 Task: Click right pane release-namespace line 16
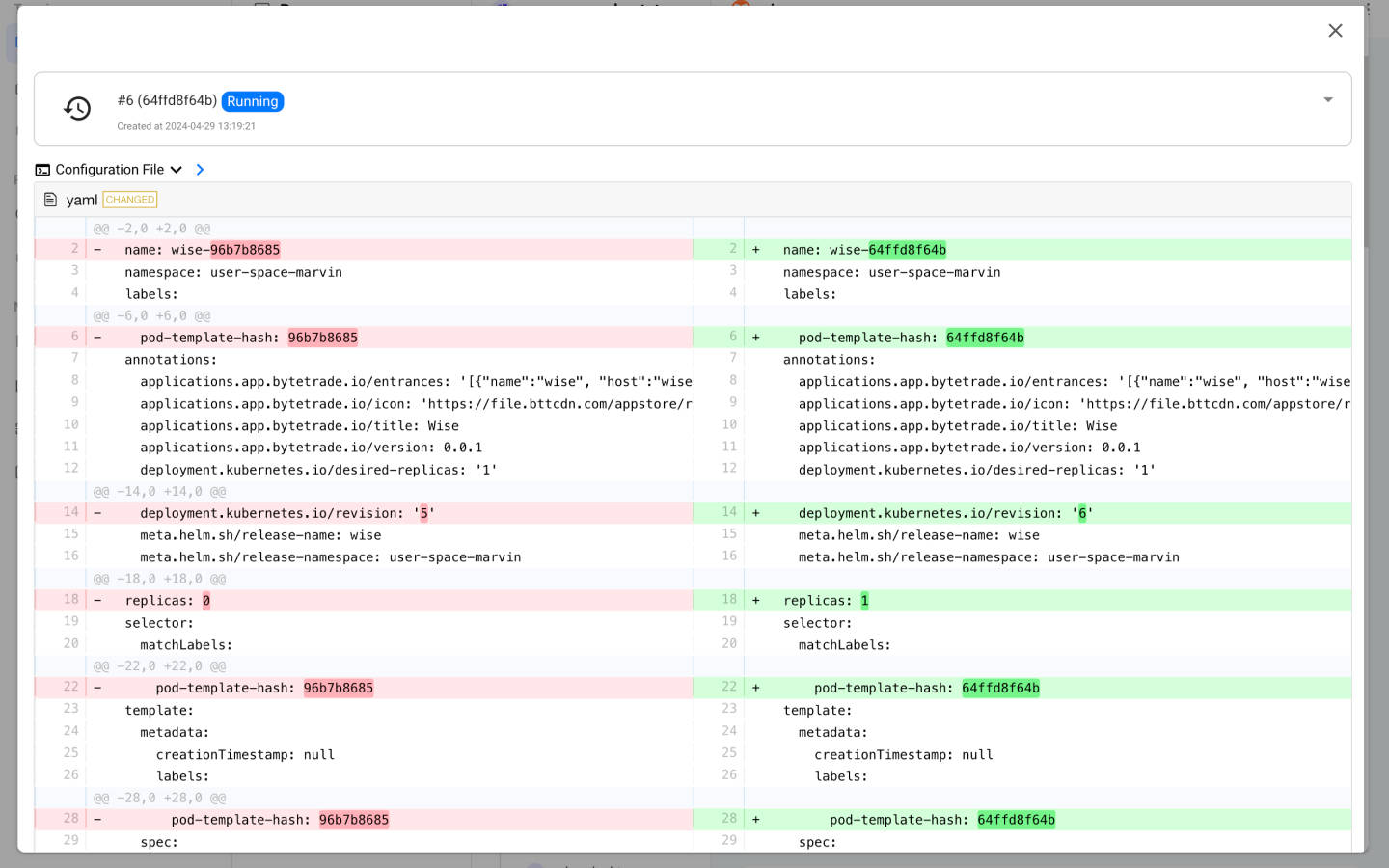click(1022, 557)
